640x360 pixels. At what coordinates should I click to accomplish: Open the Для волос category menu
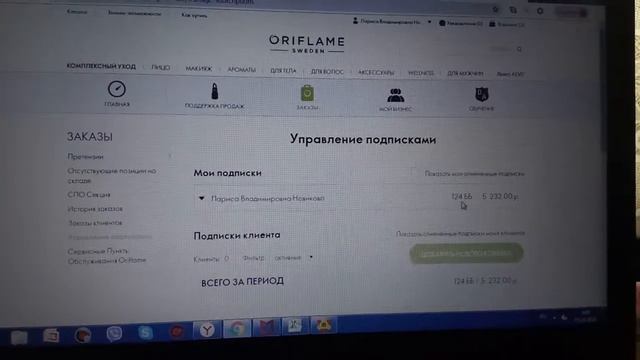point(327,71)
